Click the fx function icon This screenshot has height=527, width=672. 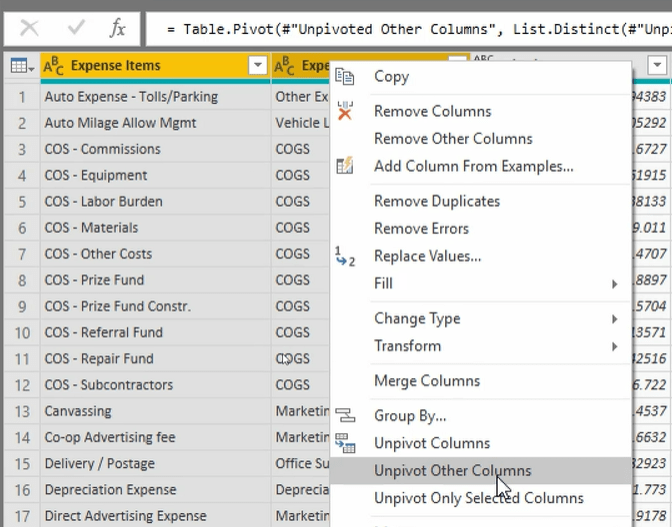tap(117, 29)
